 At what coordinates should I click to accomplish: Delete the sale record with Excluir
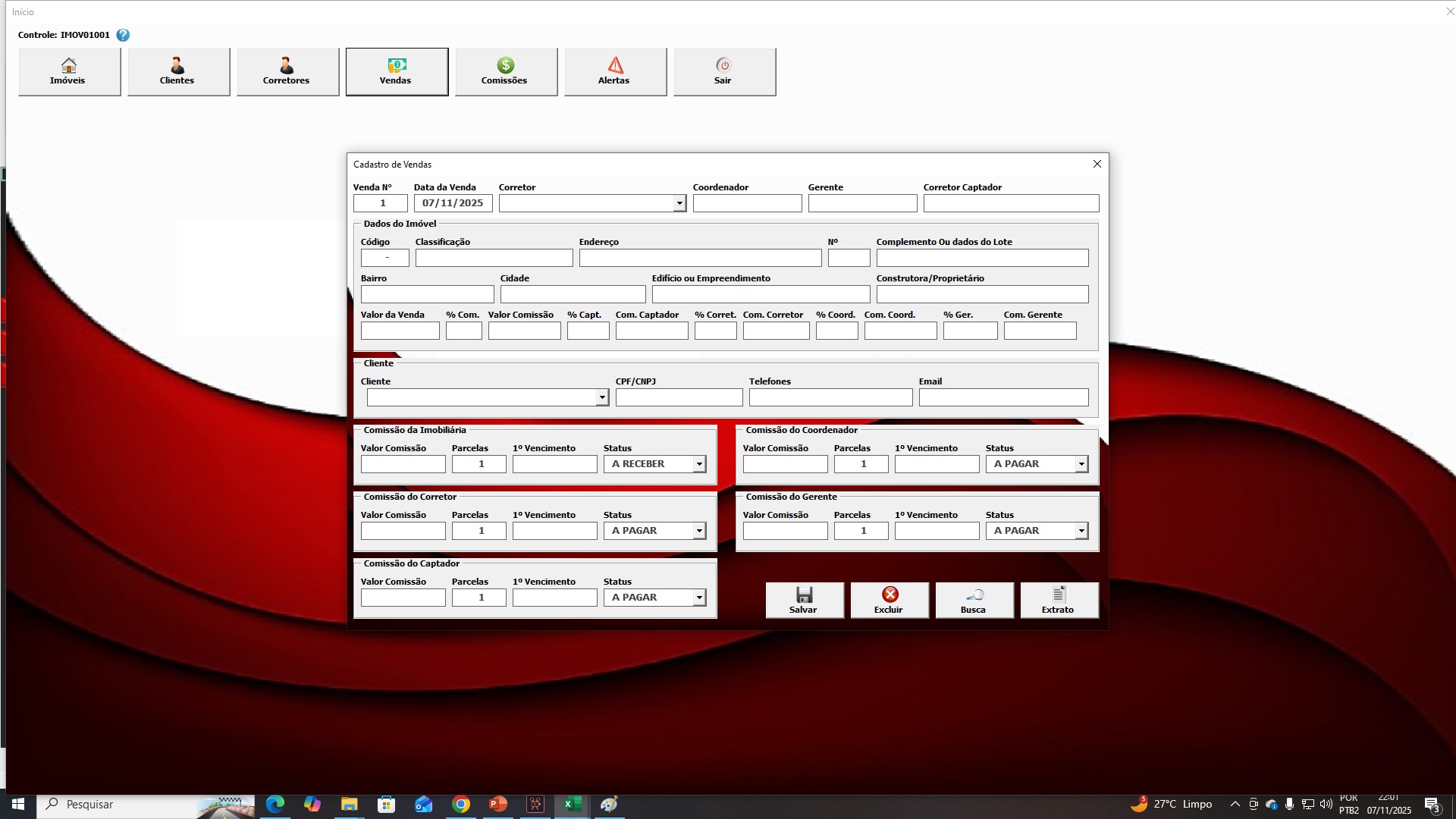[890, 601]
